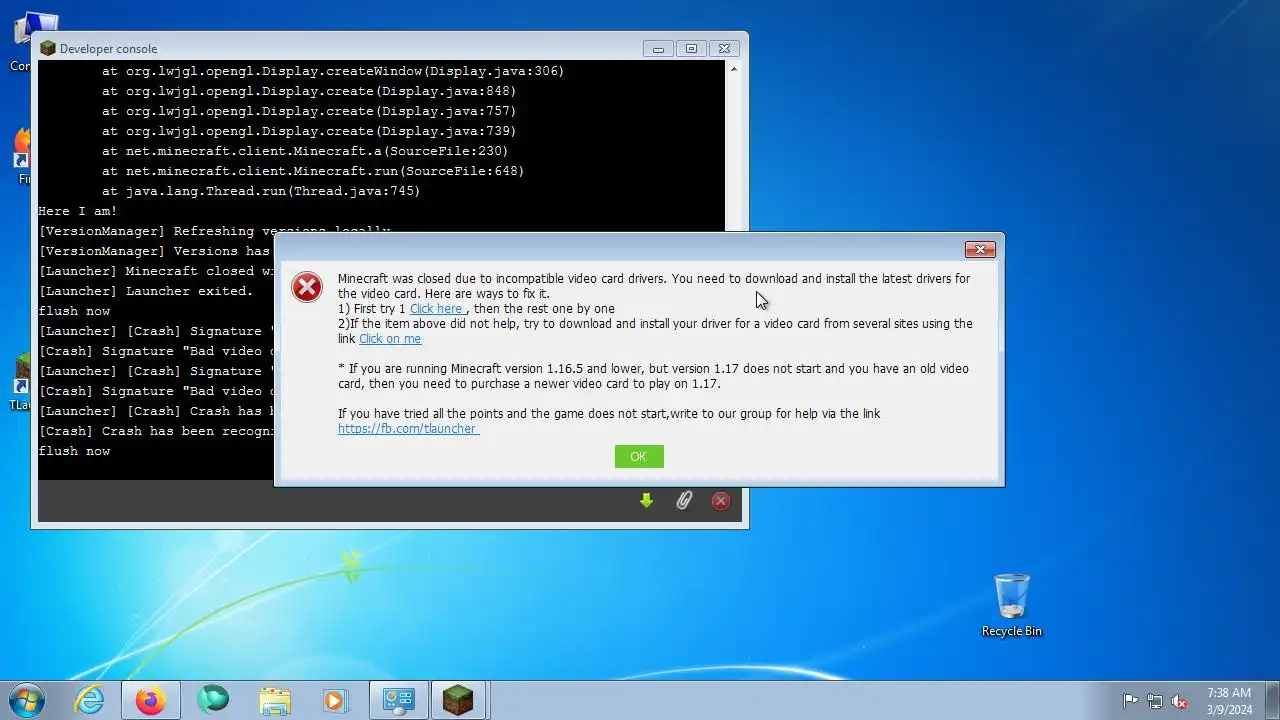Close the Minecraft error dialog
Image resolution: width=1280 pixels, height=720 pixels.
(980, 249)
